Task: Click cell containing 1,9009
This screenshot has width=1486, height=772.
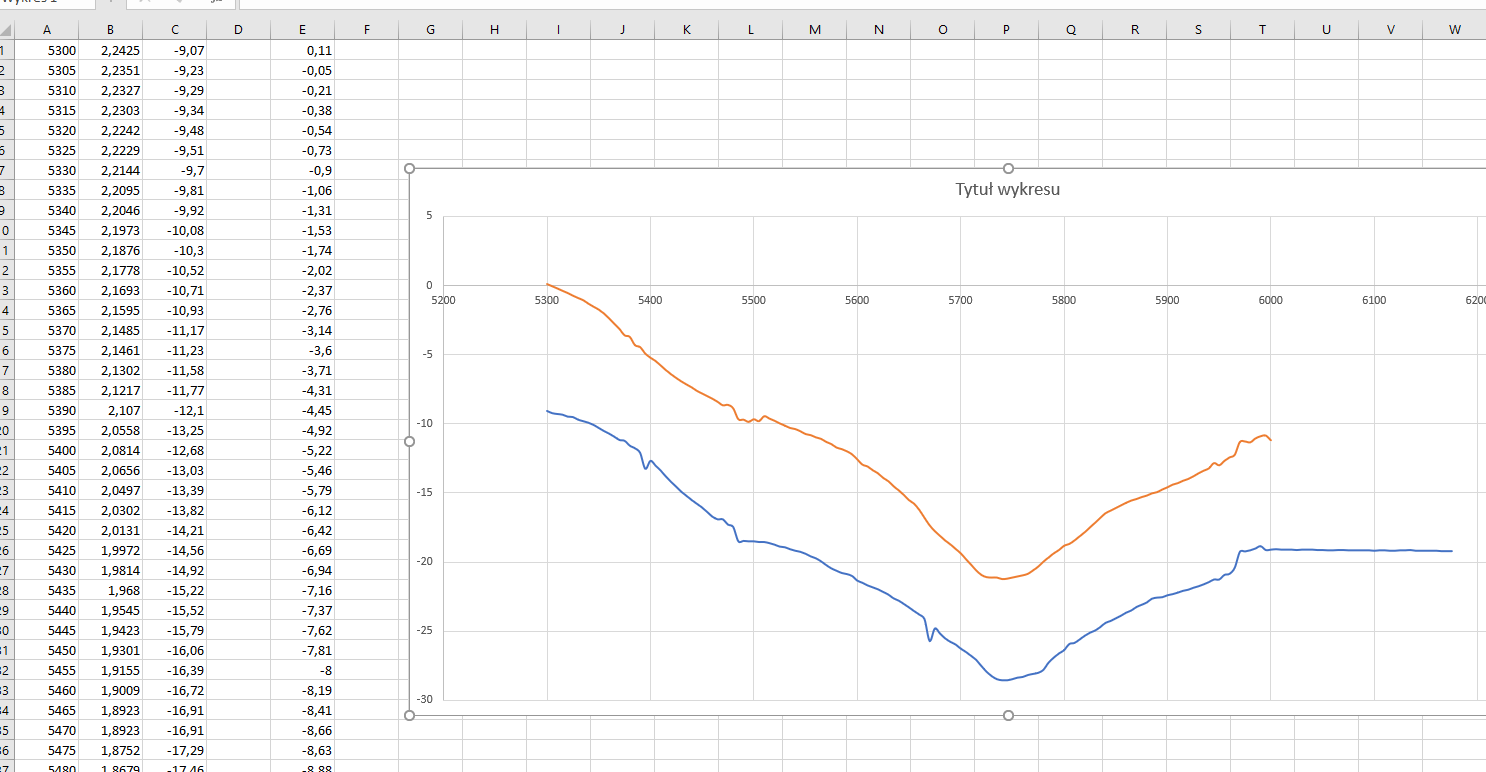Action: click(111, 690)
